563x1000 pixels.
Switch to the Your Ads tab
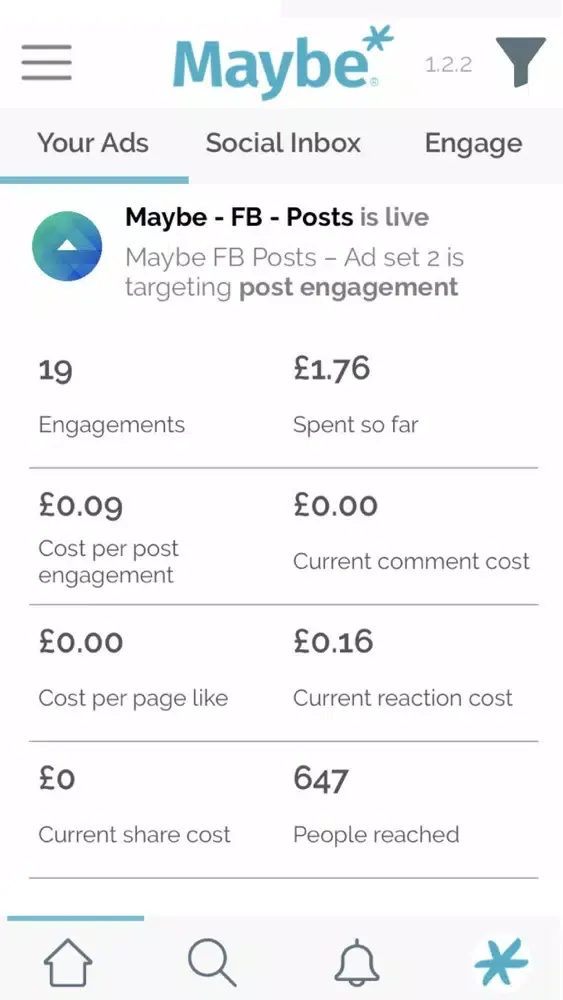point(93,143)
